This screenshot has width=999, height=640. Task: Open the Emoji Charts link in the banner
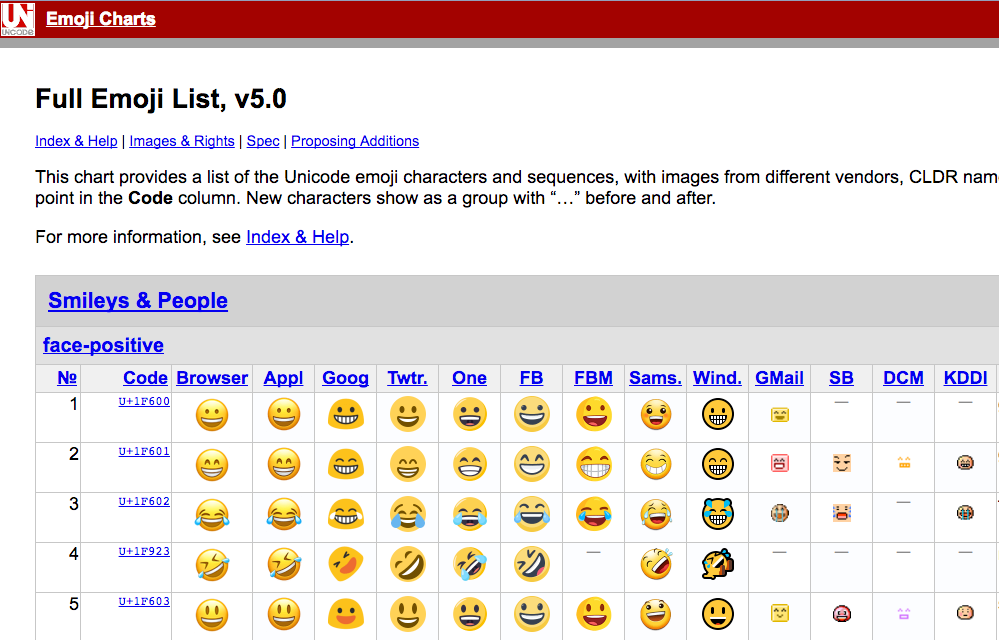tap(100, 18)
